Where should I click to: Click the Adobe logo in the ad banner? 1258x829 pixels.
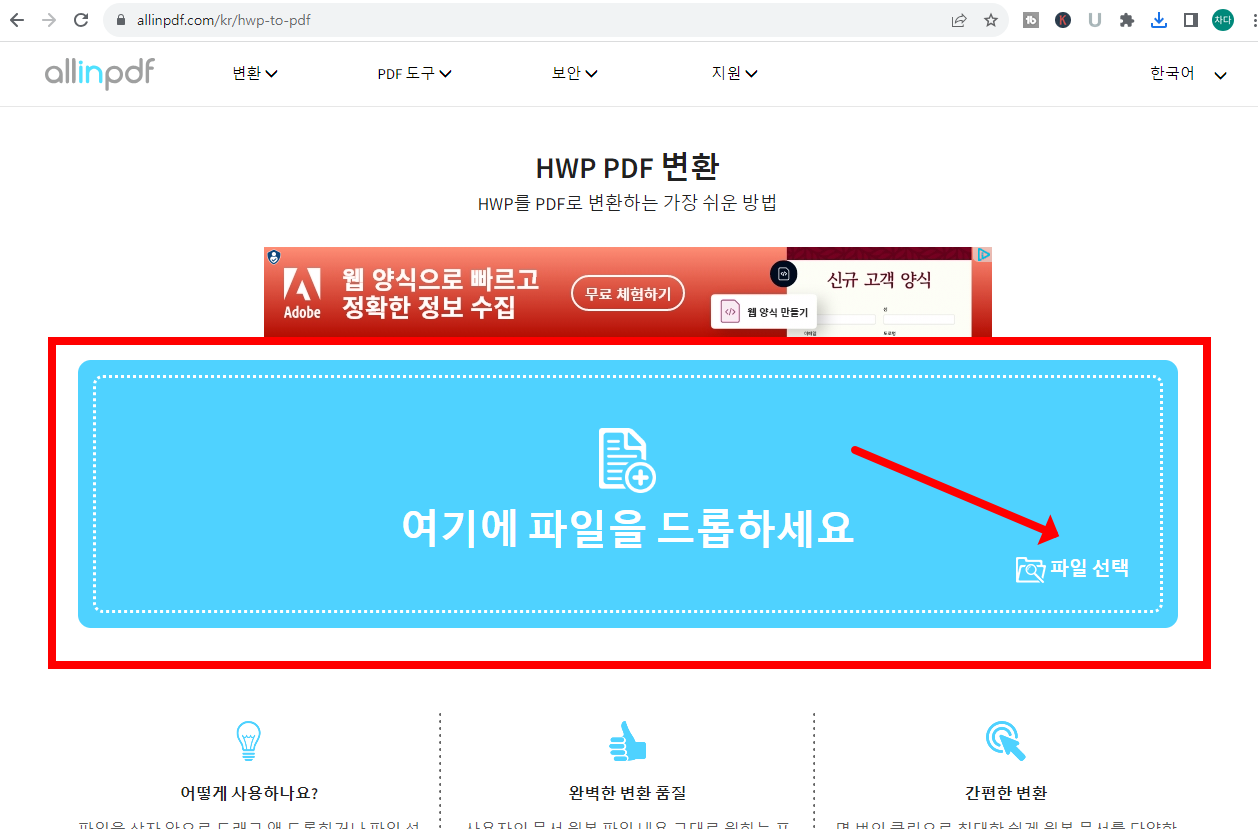301,292
